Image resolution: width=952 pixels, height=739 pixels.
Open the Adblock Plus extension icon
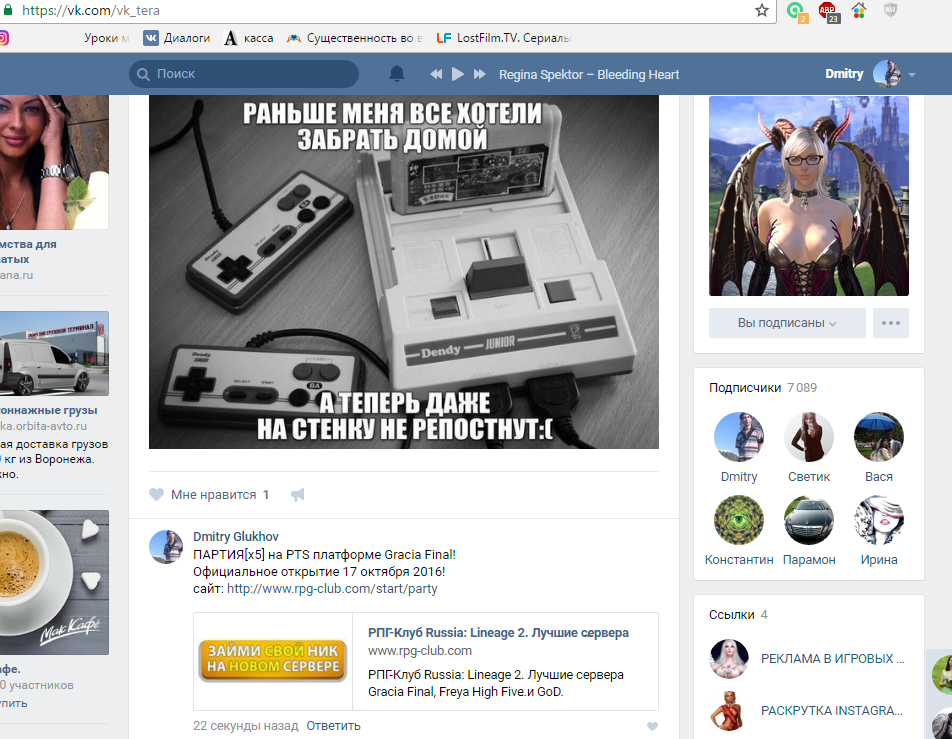(828, 11)
